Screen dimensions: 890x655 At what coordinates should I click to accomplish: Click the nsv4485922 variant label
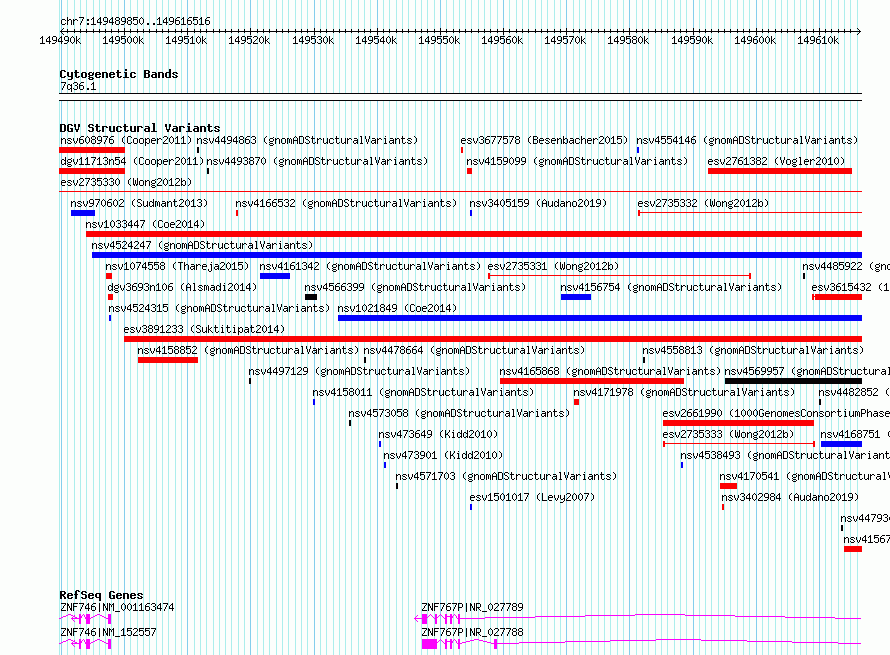(846, 266)
